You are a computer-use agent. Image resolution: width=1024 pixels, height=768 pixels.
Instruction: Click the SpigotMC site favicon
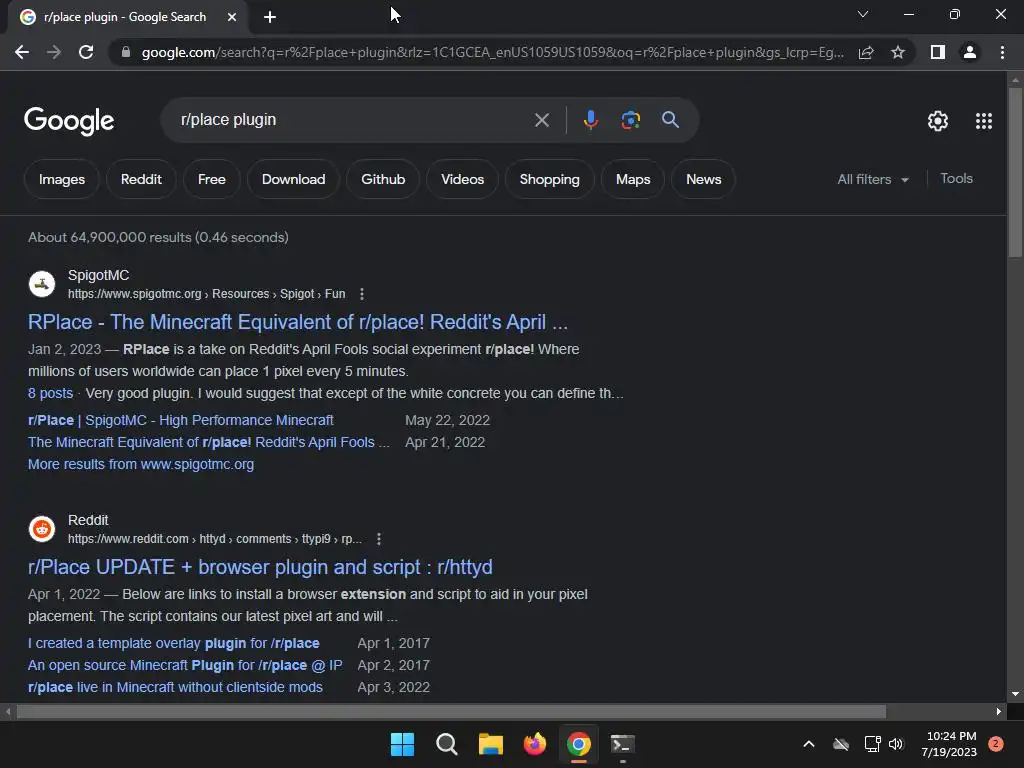(42, 284)
